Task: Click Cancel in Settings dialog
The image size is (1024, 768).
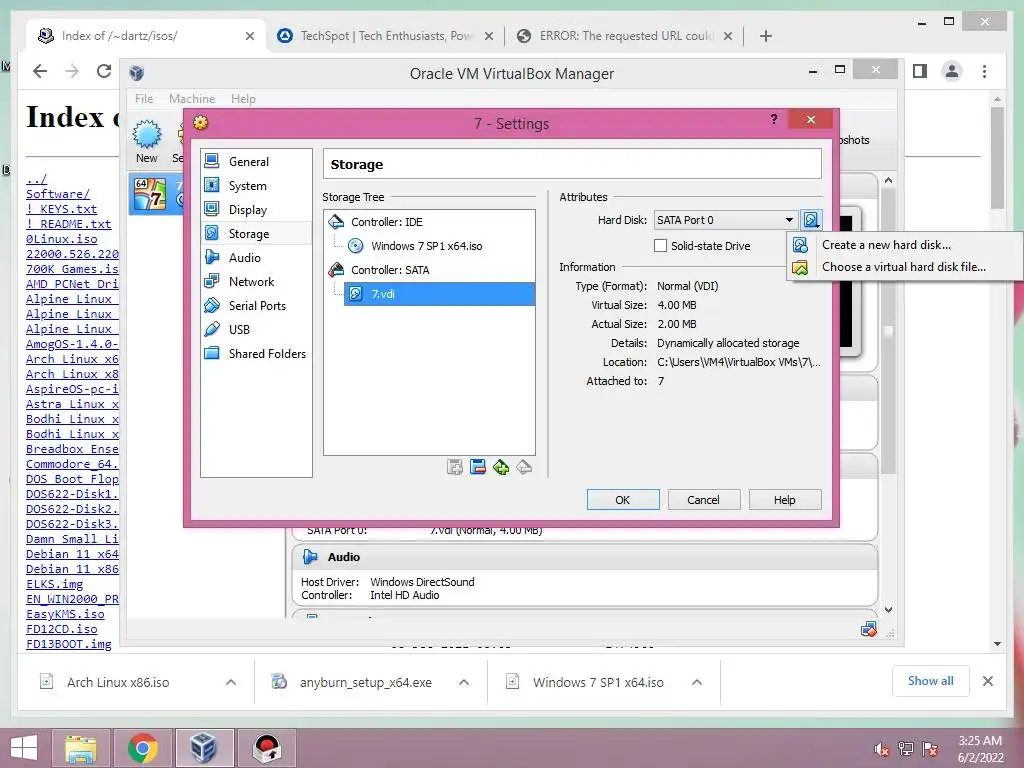Action: [703, 500]
